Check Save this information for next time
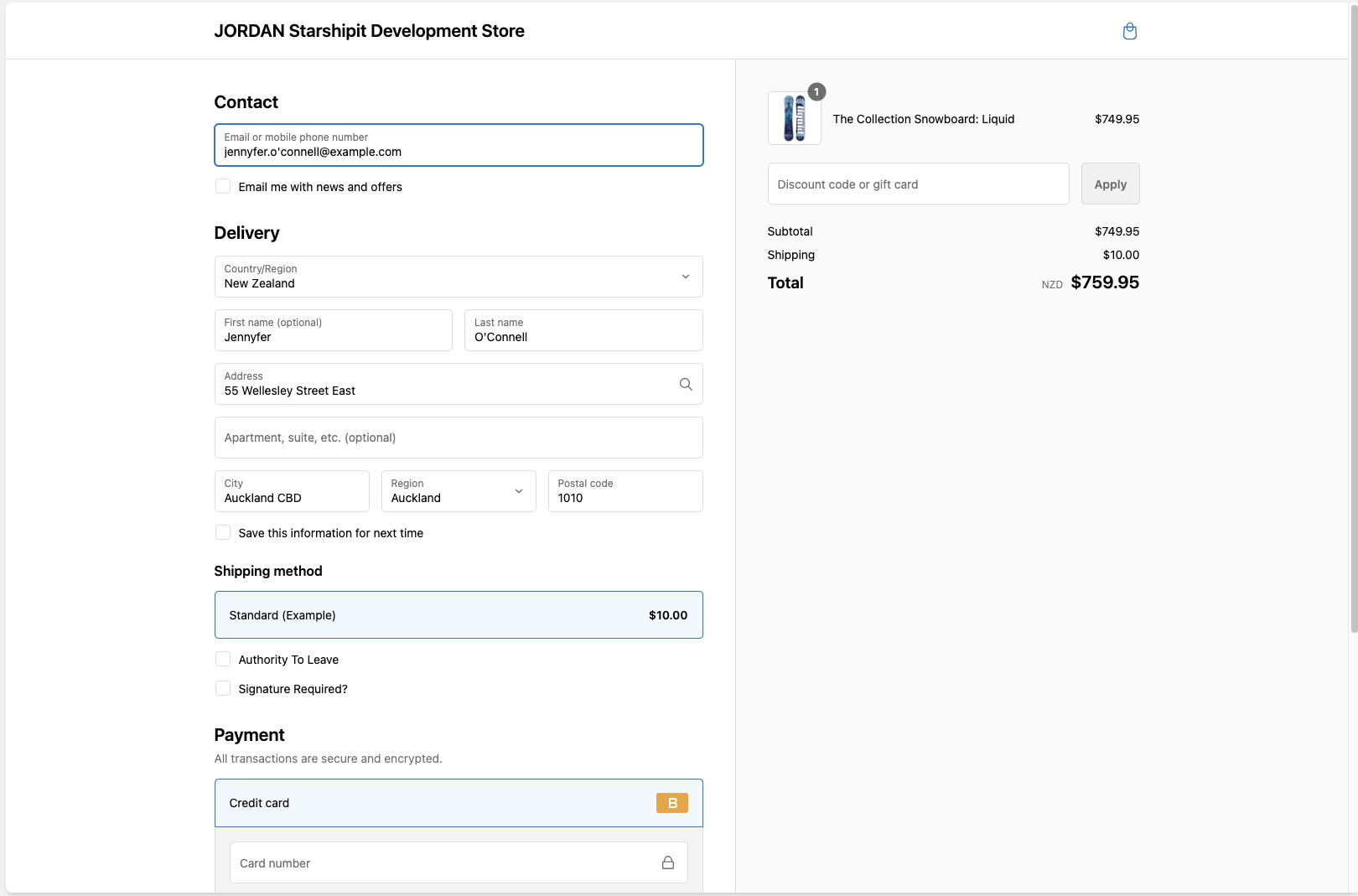The height and width of the screenshot is (896, 1358). click(223, 532)
